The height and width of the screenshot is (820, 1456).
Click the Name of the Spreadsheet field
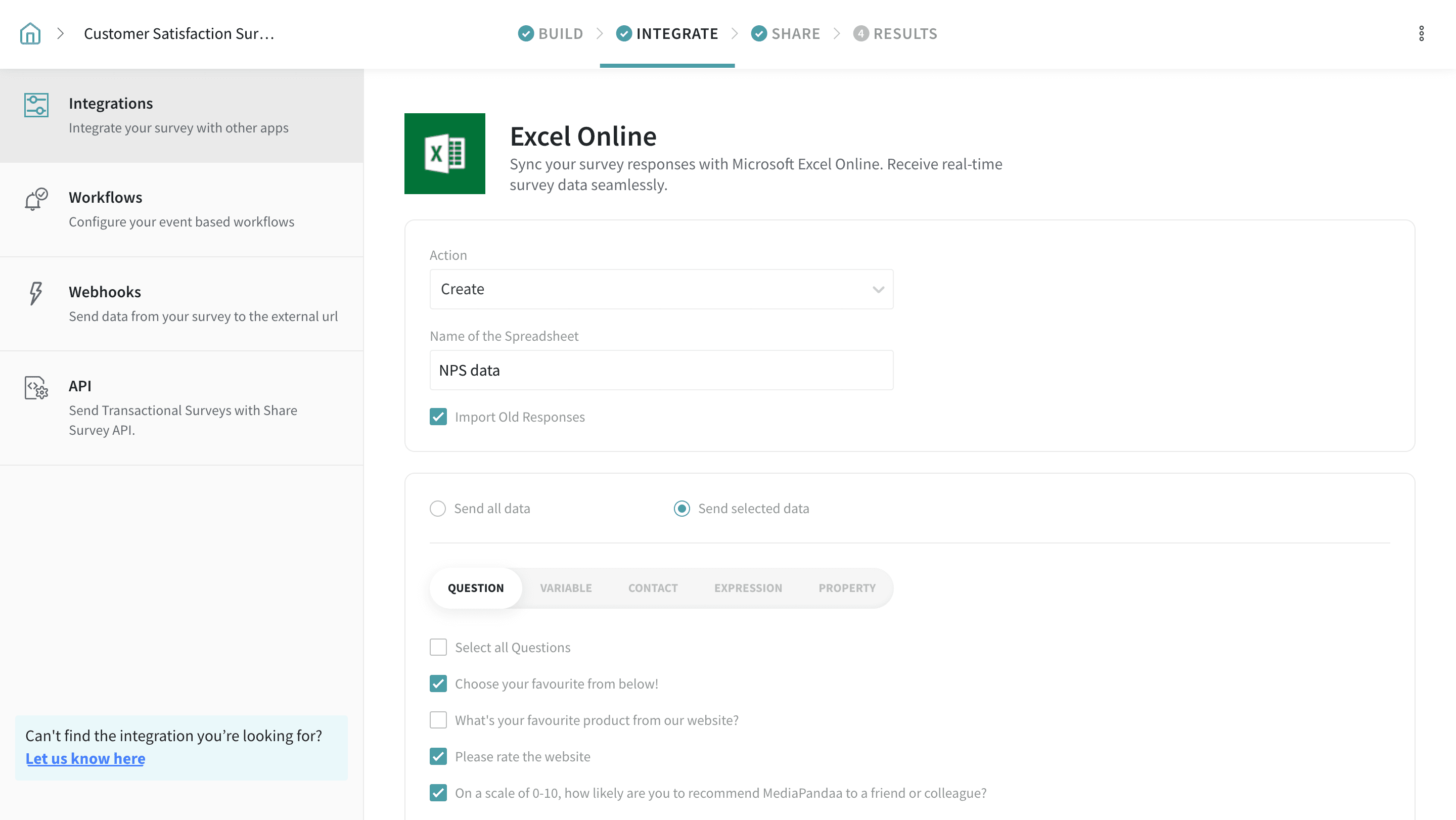click(x=661, y=370)
